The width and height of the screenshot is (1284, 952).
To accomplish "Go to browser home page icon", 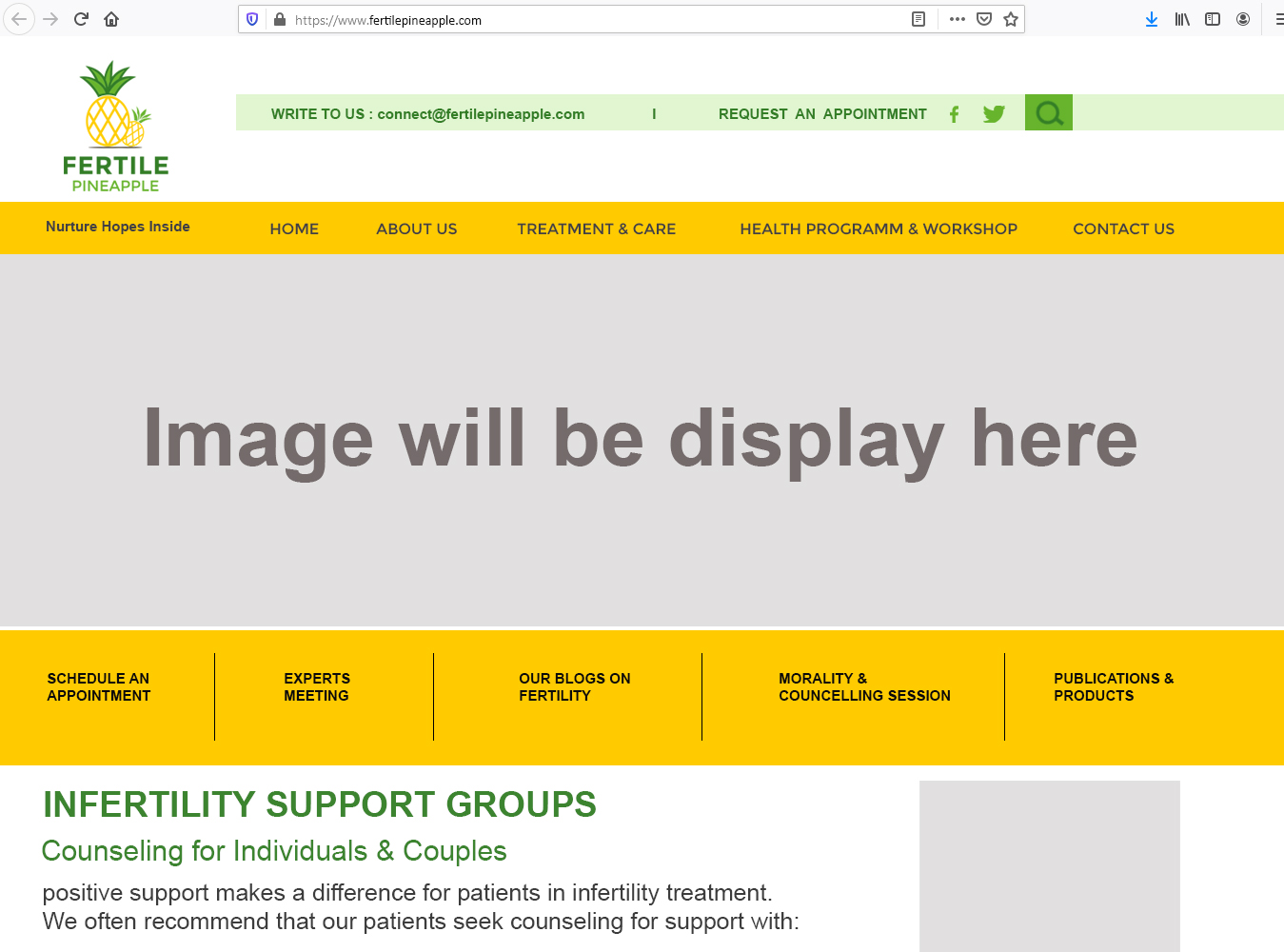I will 111,19.
